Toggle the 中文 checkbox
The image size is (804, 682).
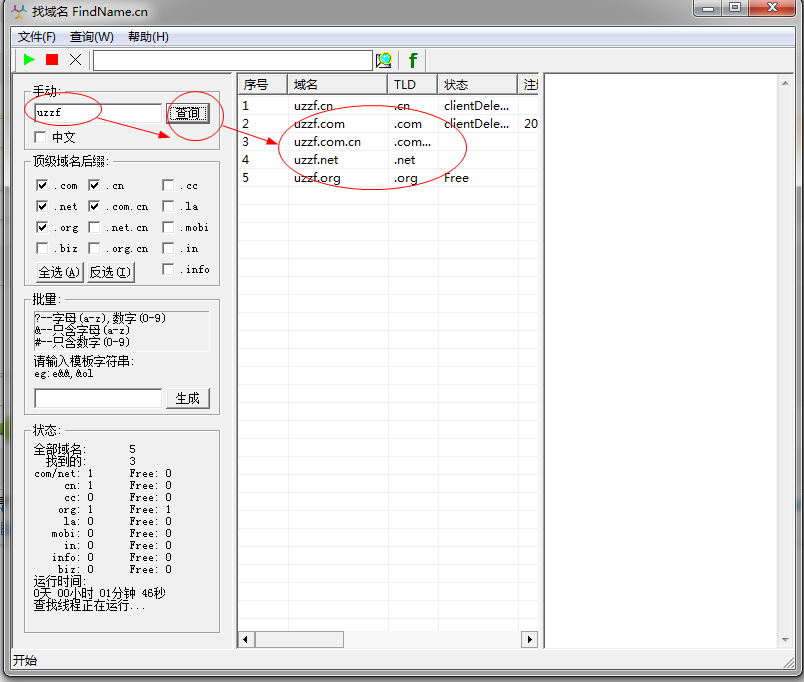pos(40,137)
